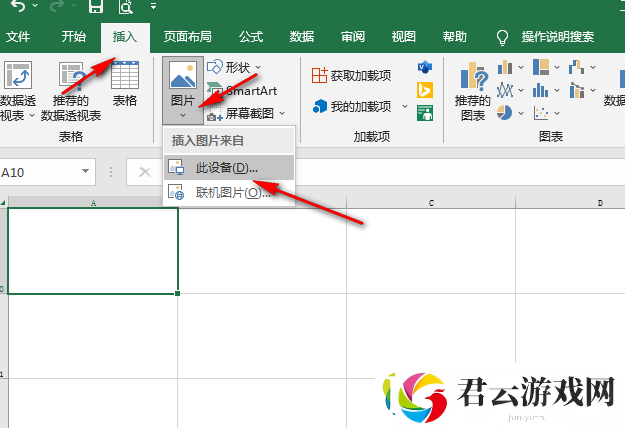Image resolution: width=625 pixels, height=428 pixels.
Task: Open the 文件 tab
Action: (x=18, y=37)
